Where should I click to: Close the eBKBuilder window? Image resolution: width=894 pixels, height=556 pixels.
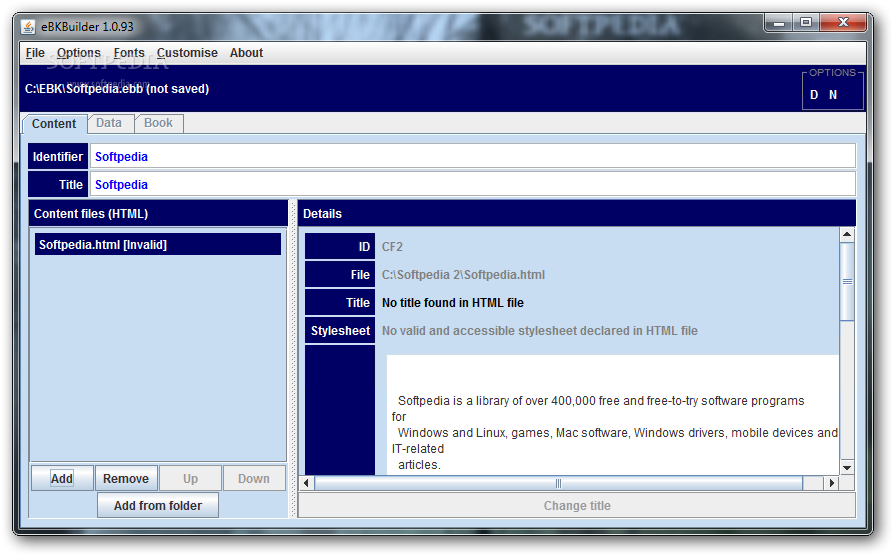pos(843,23)
